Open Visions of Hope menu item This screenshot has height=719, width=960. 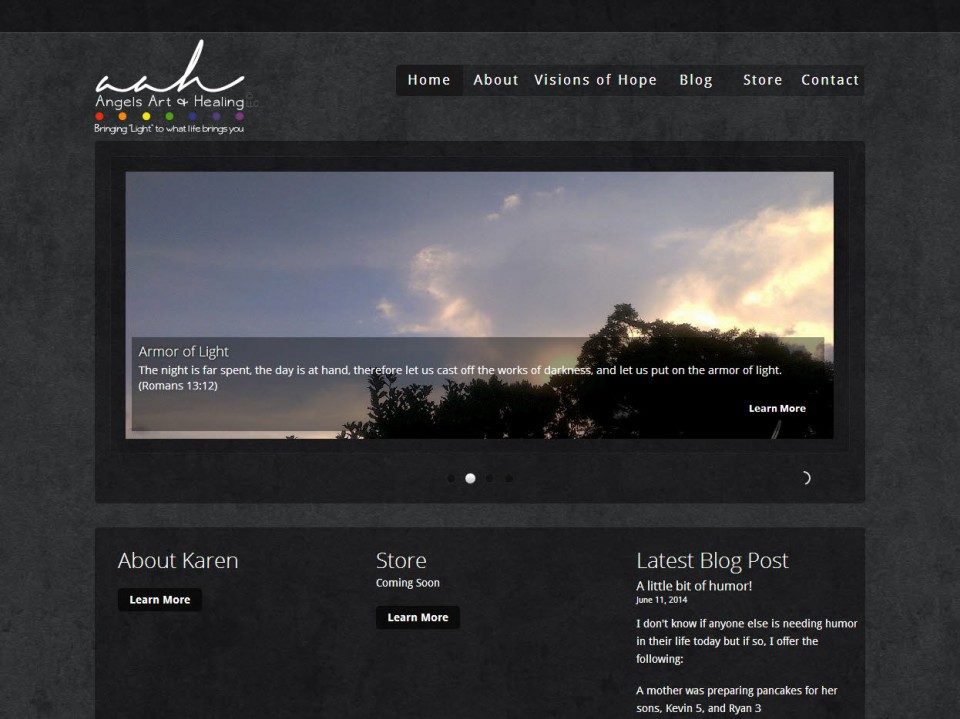click(595, 80)
